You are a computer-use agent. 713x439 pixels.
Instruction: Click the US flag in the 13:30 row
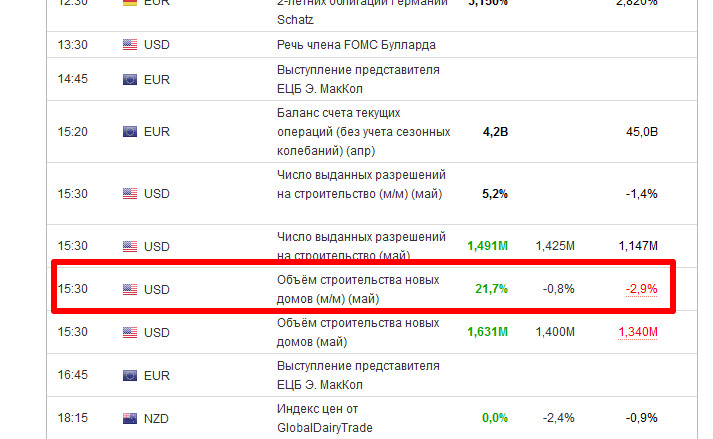pos(130,45)
